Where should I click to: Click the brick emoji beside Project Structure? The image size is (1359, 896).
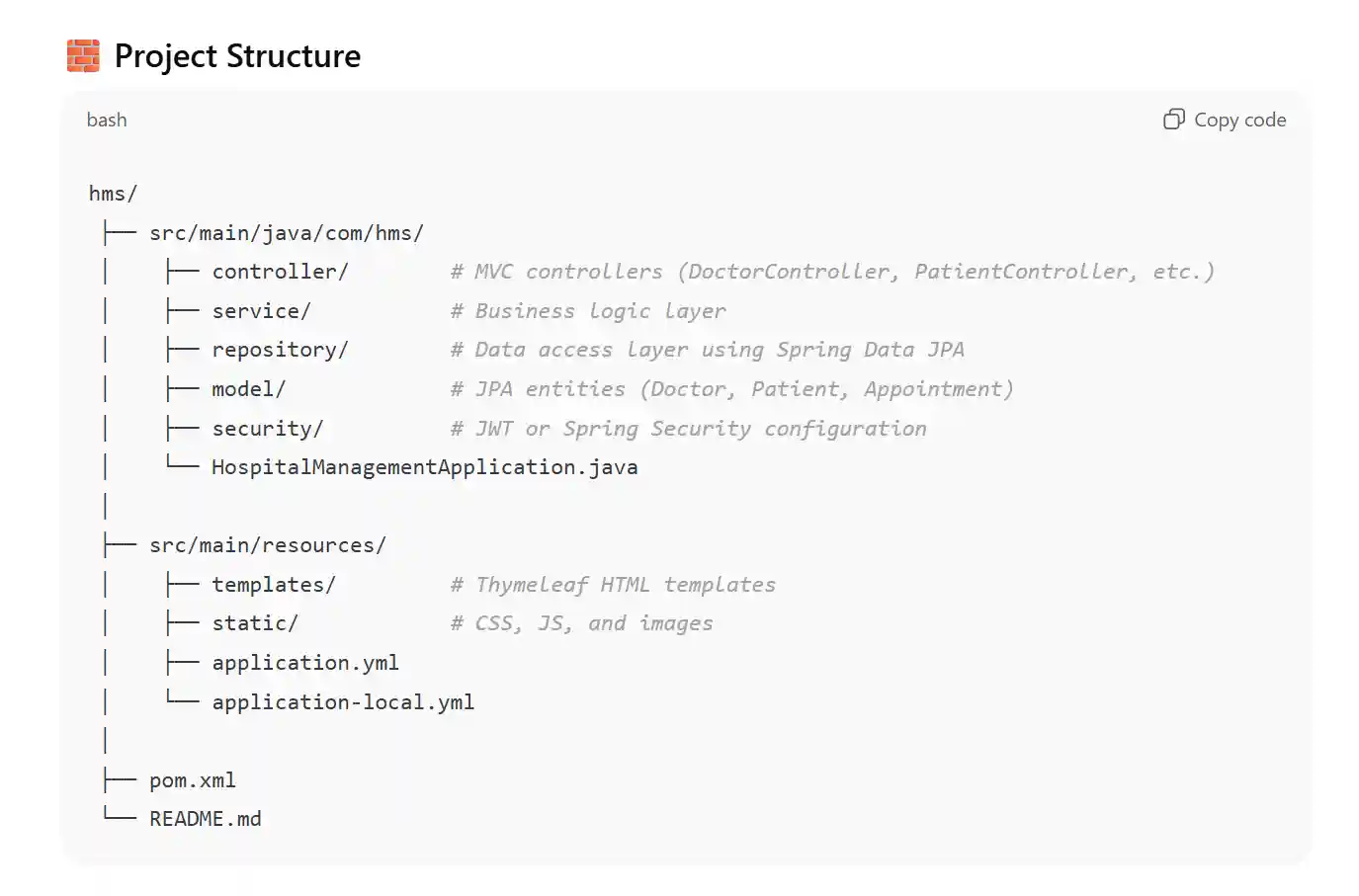click(83, 56)
